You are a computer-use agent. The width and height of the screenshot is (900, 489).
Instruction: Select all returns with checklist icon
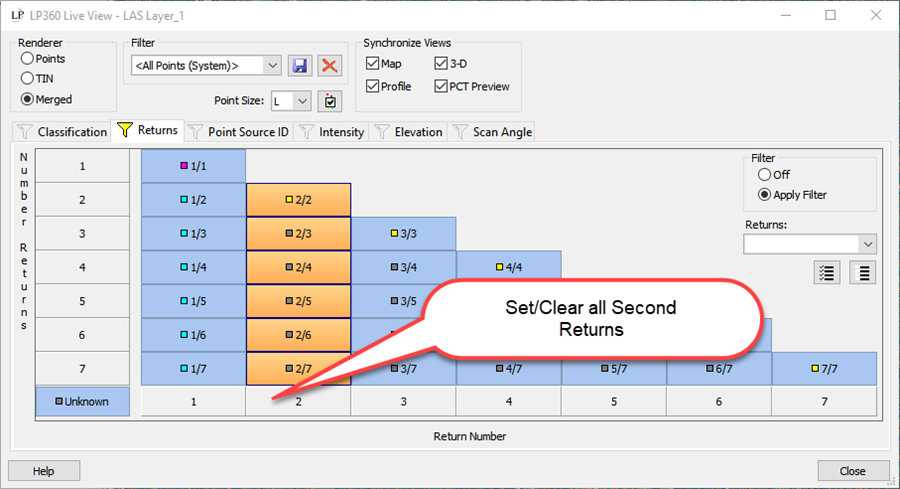(827, 273)
